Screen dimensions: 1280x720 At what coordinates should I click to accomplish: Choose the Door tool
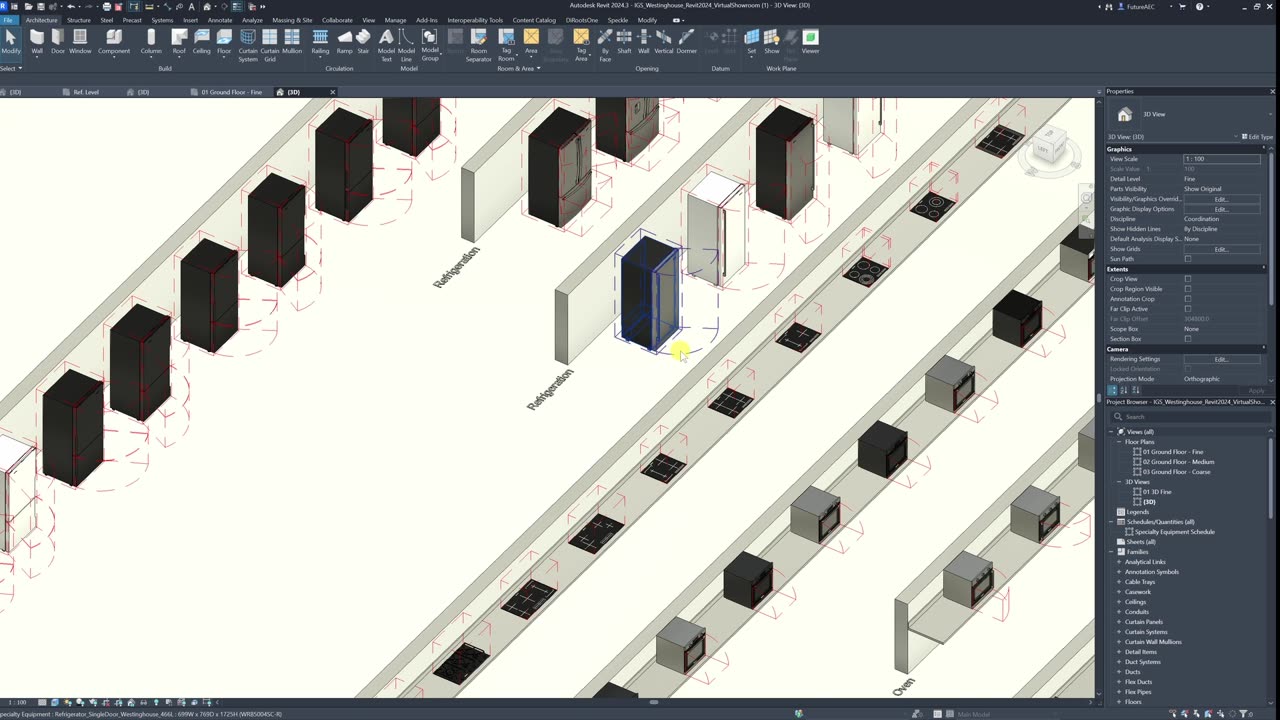tap(58, 41)
